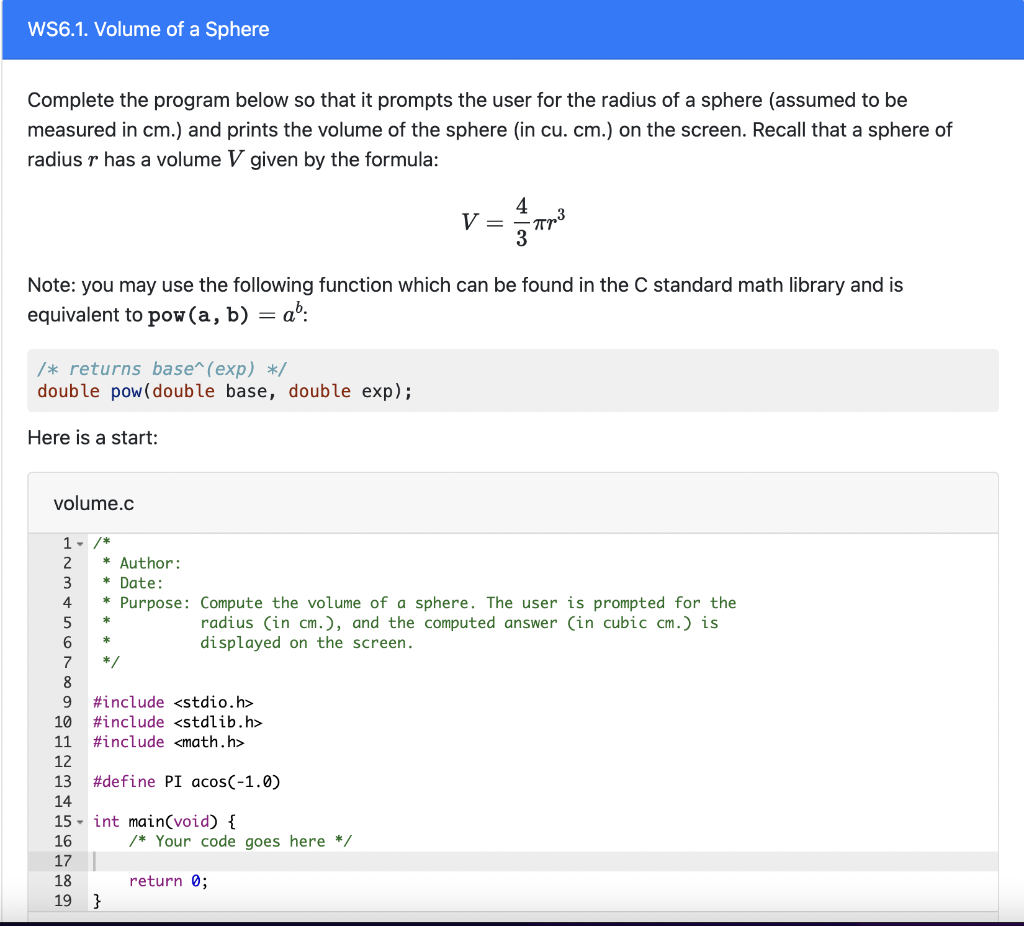The height and width of the screenshot is (926, 1024).
Task: Click the closing brace on line 19
Action: 96,900
